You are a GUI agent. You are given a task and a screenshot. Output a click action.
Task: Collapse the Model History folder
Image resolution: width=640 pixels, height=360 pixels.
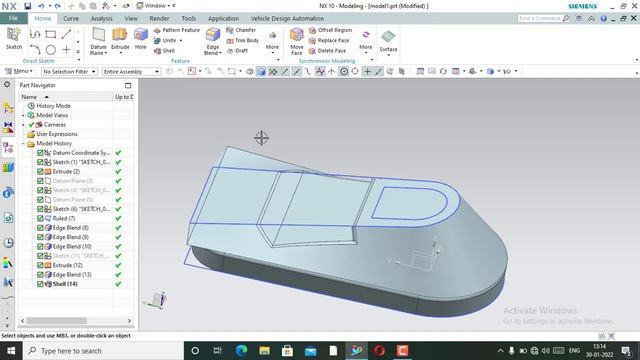[x=23, y=144]
